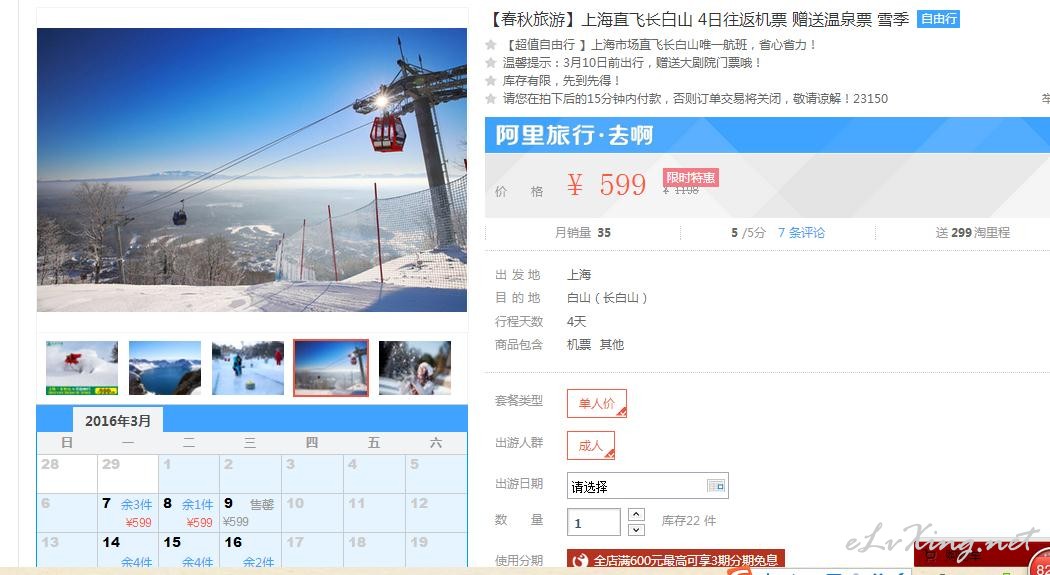
Task: Open the 7 条评论 reviews link
Action: point(802,233)
